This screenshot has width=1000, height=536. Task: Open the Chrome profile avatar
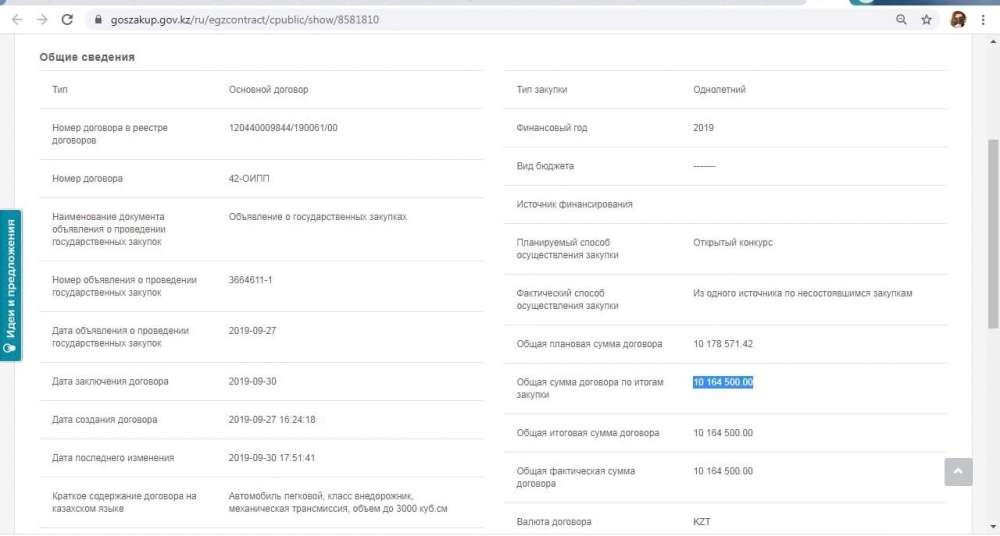tap(957, 19)
